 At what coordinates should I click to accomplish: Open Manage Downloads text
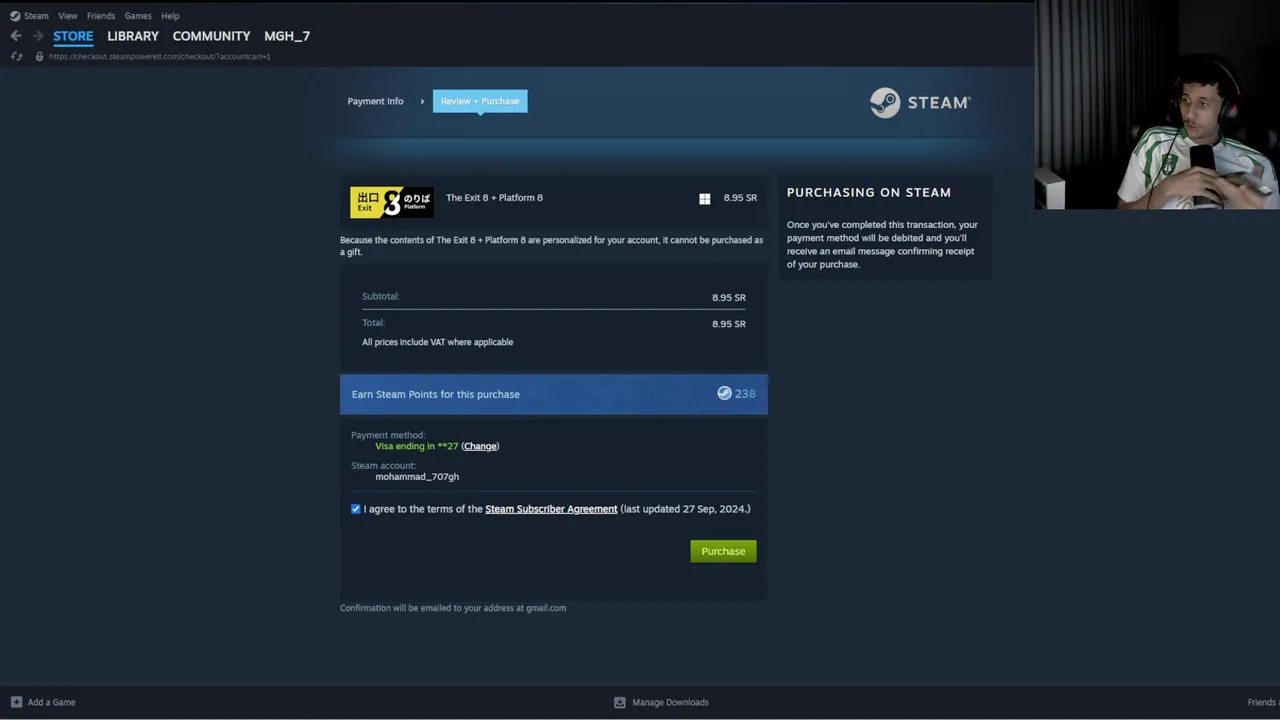[670, 702]
